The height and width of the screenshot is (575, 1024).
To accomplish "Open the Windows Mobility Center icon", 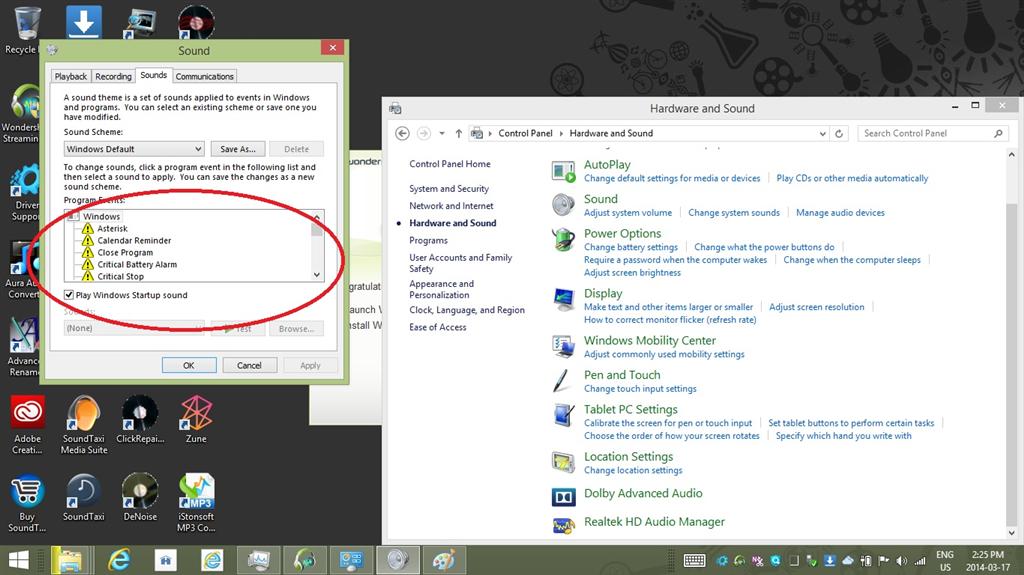I will [563, 346].
